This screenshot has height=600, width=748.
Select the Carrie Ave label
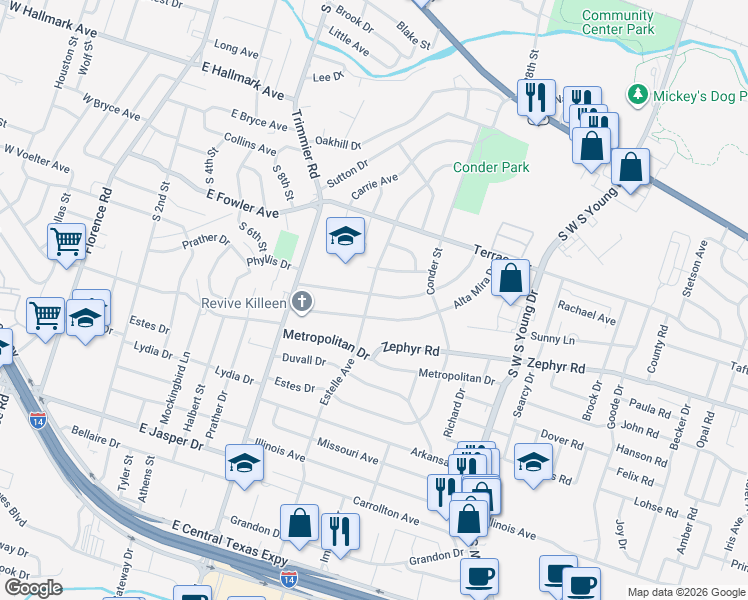point(374,187)
